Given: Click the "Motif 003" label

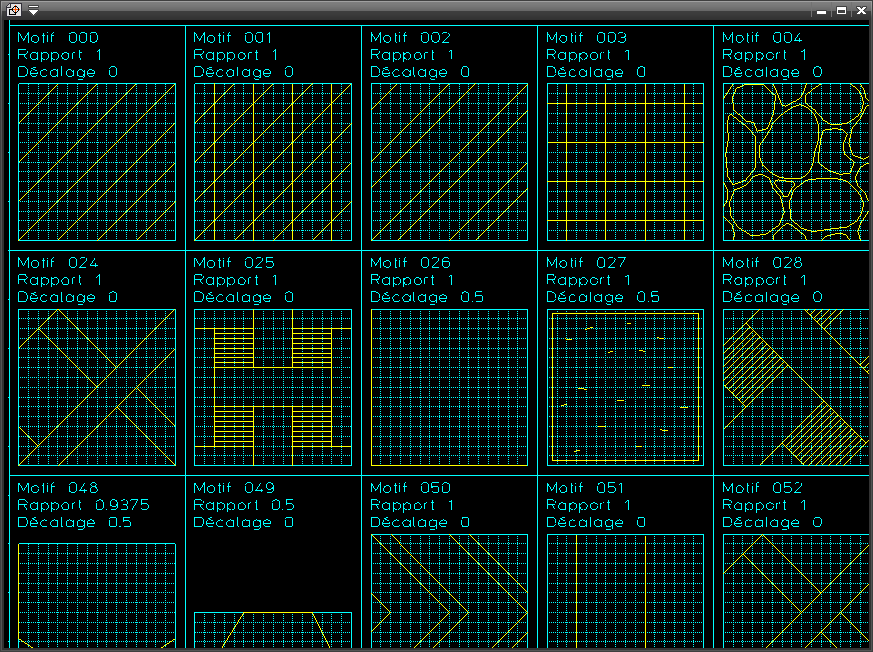Looking at the screenshot, I should 586,38.
